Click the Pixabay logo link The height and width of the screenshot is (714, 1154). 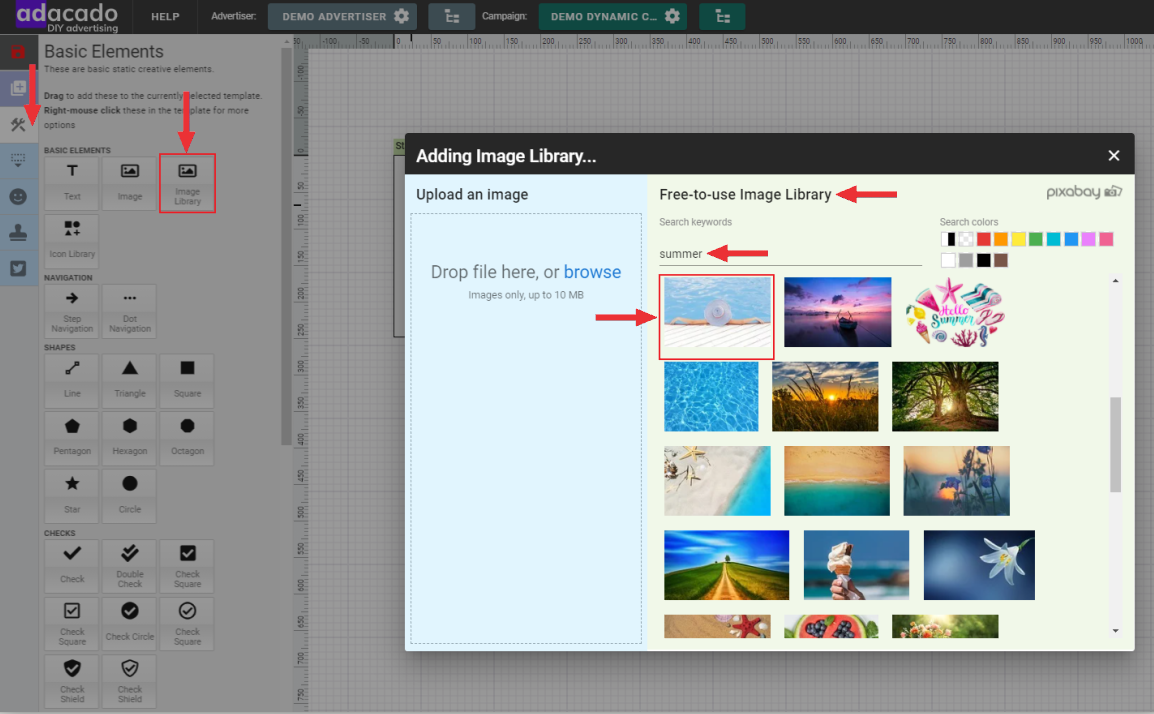[x=1084, y=192]
